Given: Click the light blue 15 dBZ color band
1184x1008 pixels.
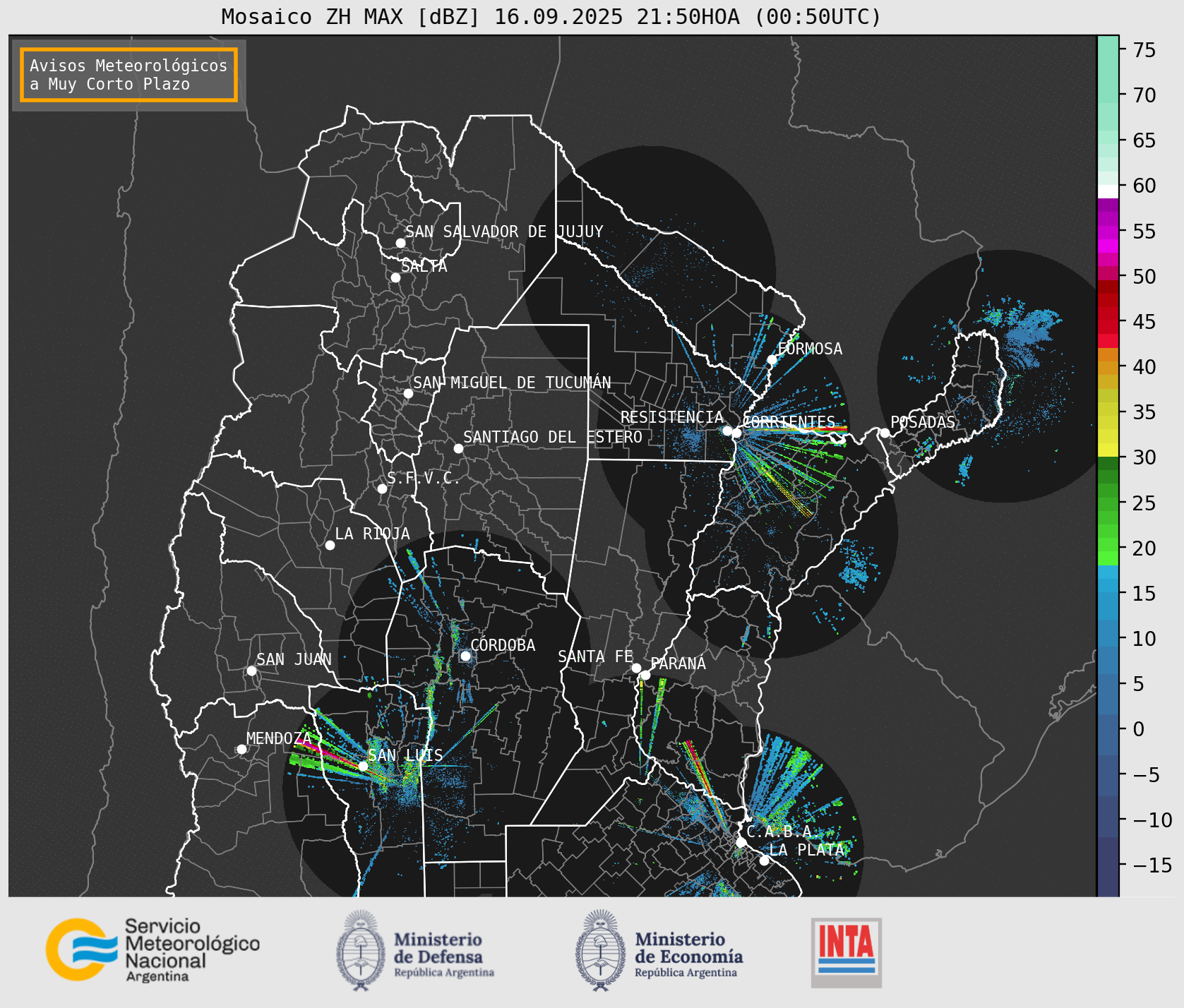Looking at the screenshot, I should 1108,586.
